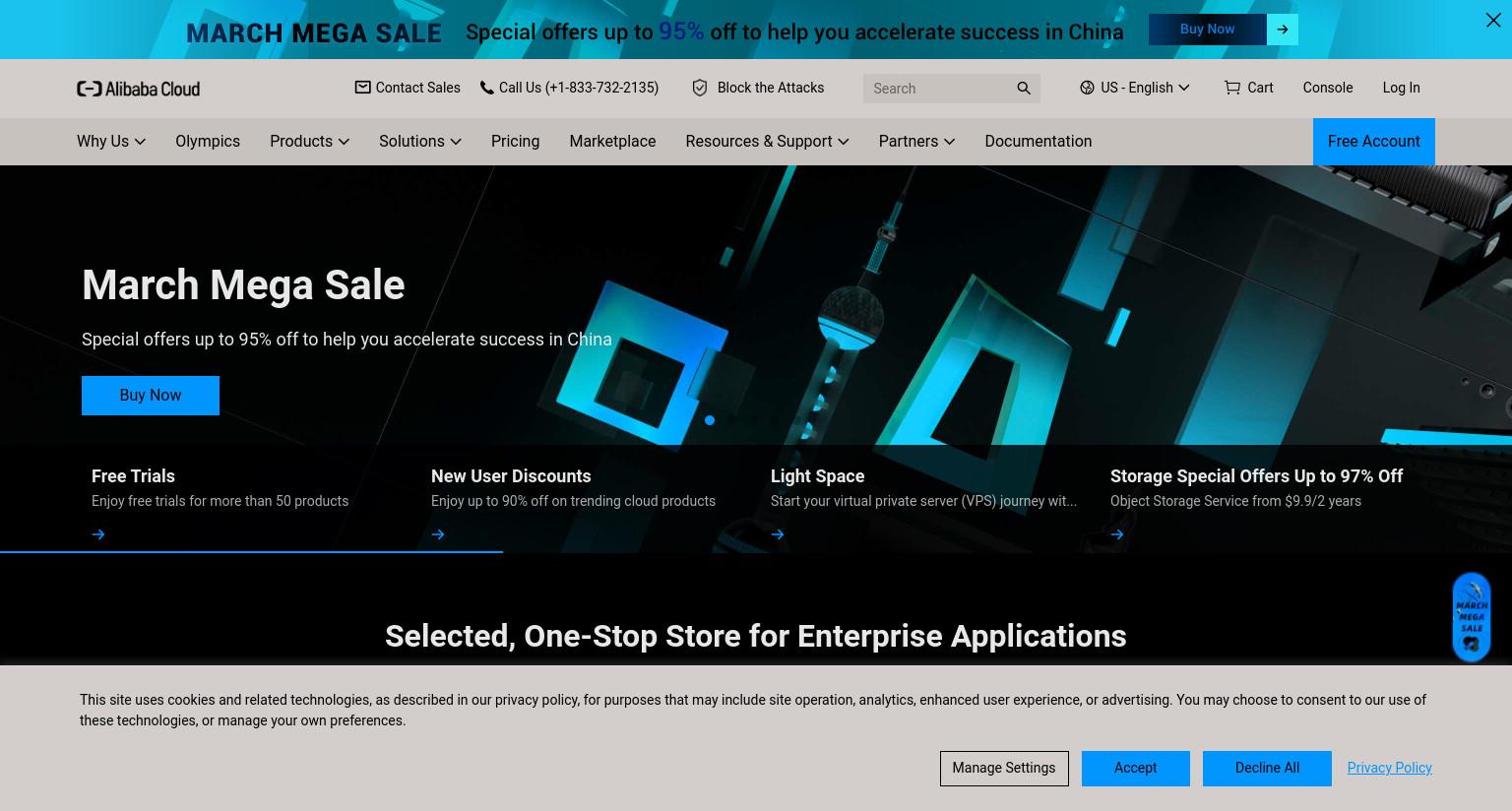Open the Documentation nav item
This screenshot has height=811, width=1512.
click(x=1039, y=142)
